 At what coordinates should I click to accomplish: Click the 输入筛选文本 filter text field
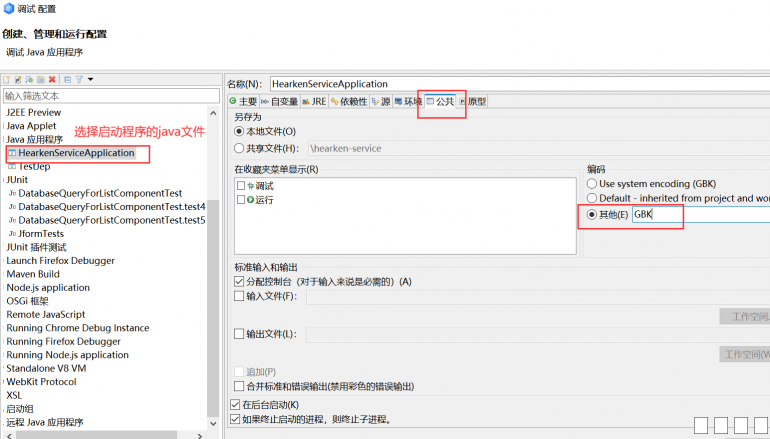tap(110, 96)
